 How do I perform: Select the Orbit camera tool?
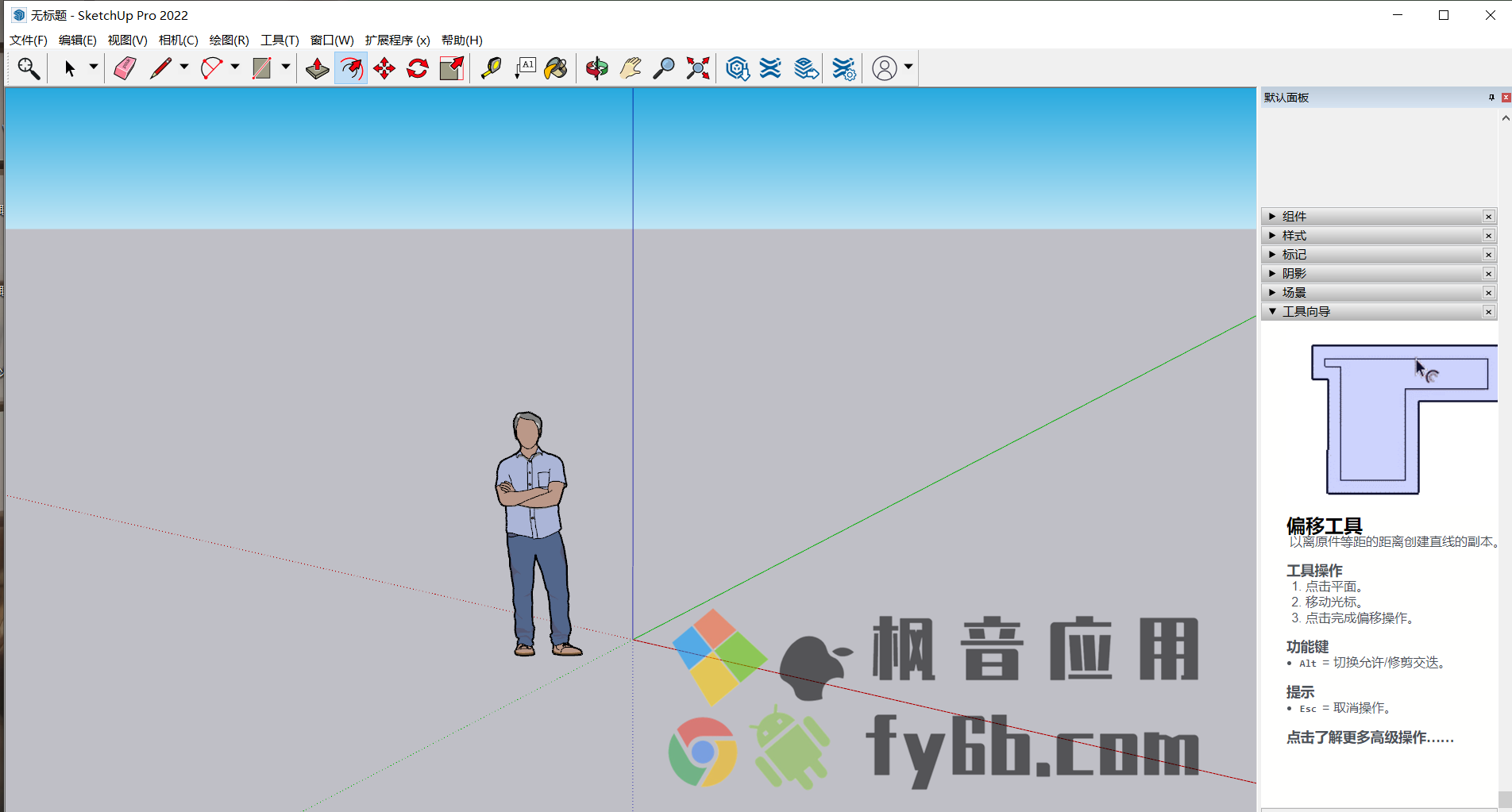pos(596,68)
